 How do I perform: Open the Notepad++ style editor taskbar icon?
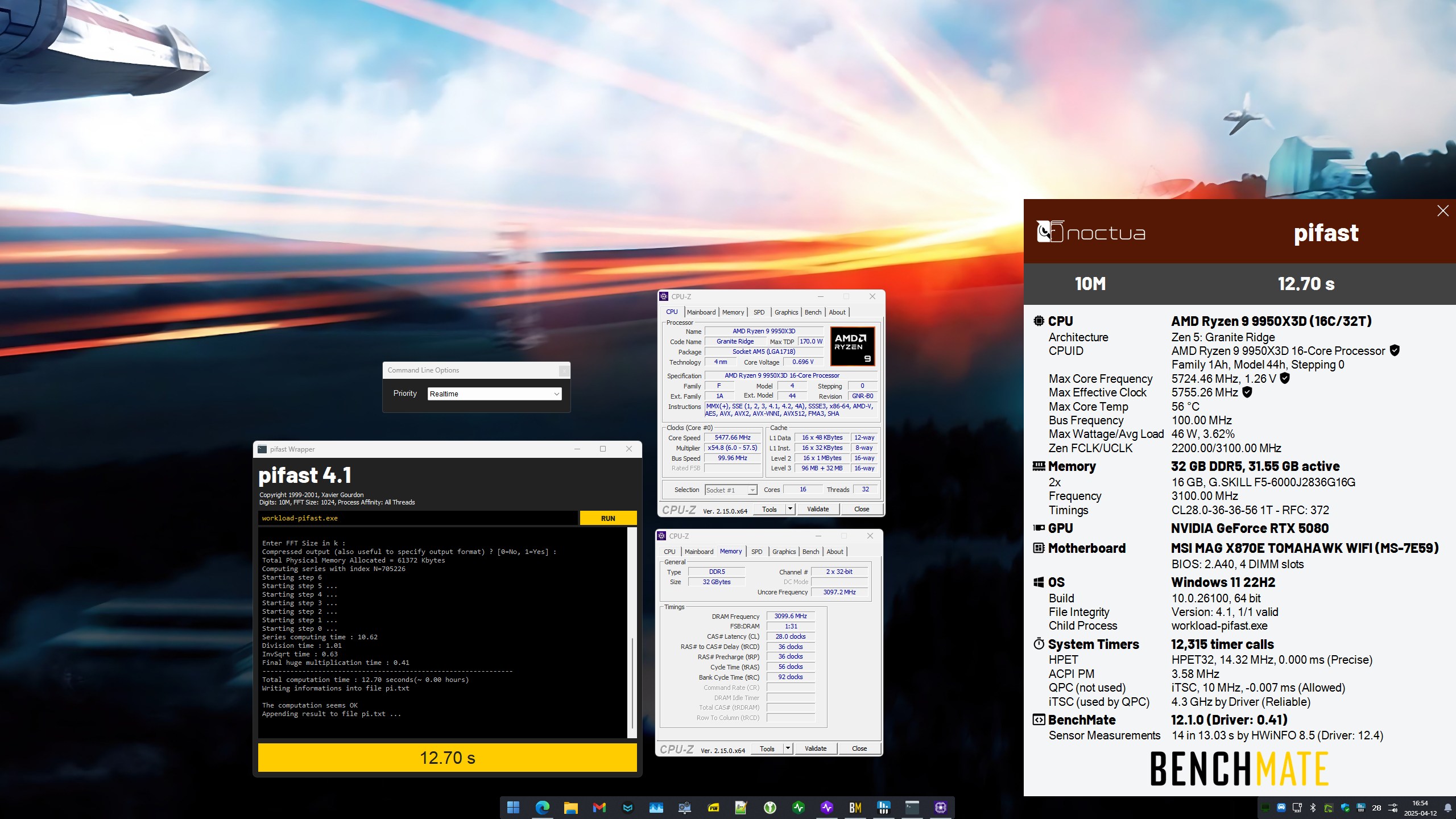tap(741, 807)
